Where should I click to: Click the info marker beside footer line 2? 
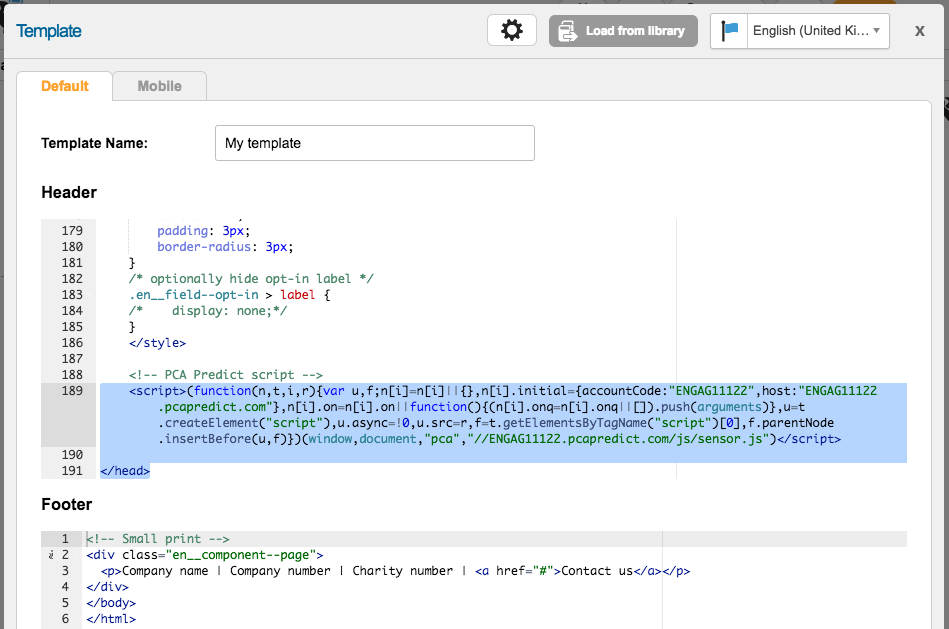[x=50, y=555]
